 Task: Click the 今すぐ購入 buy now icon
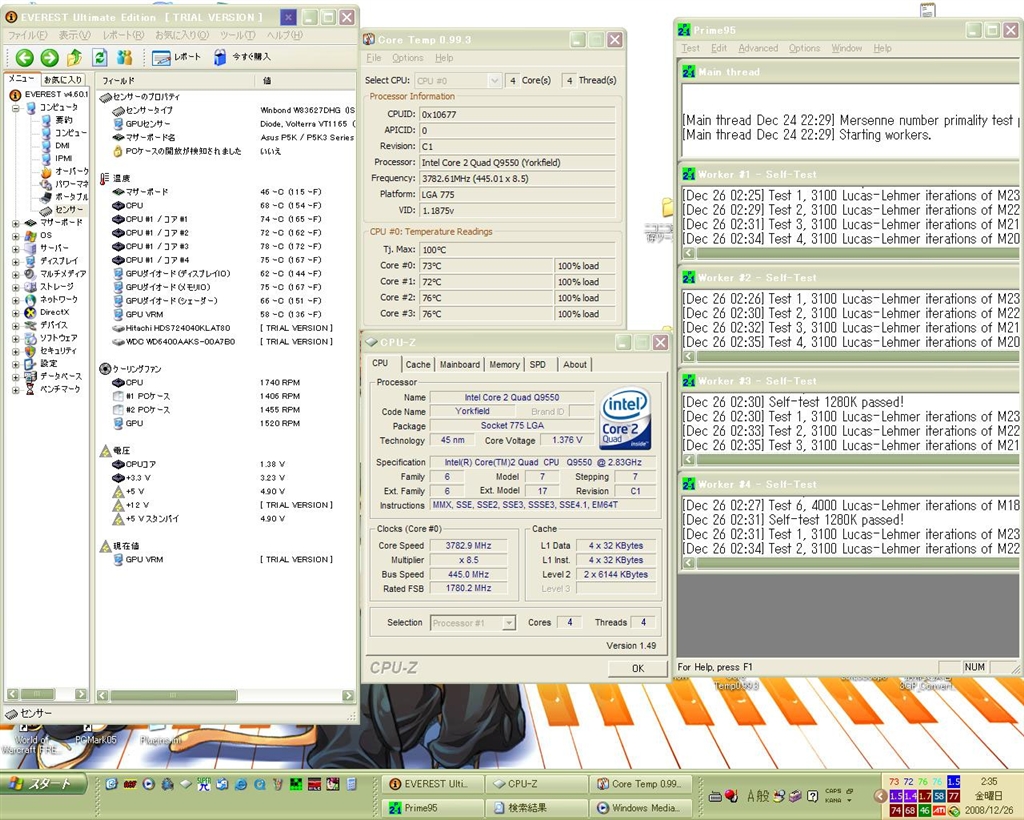(221, 58)
